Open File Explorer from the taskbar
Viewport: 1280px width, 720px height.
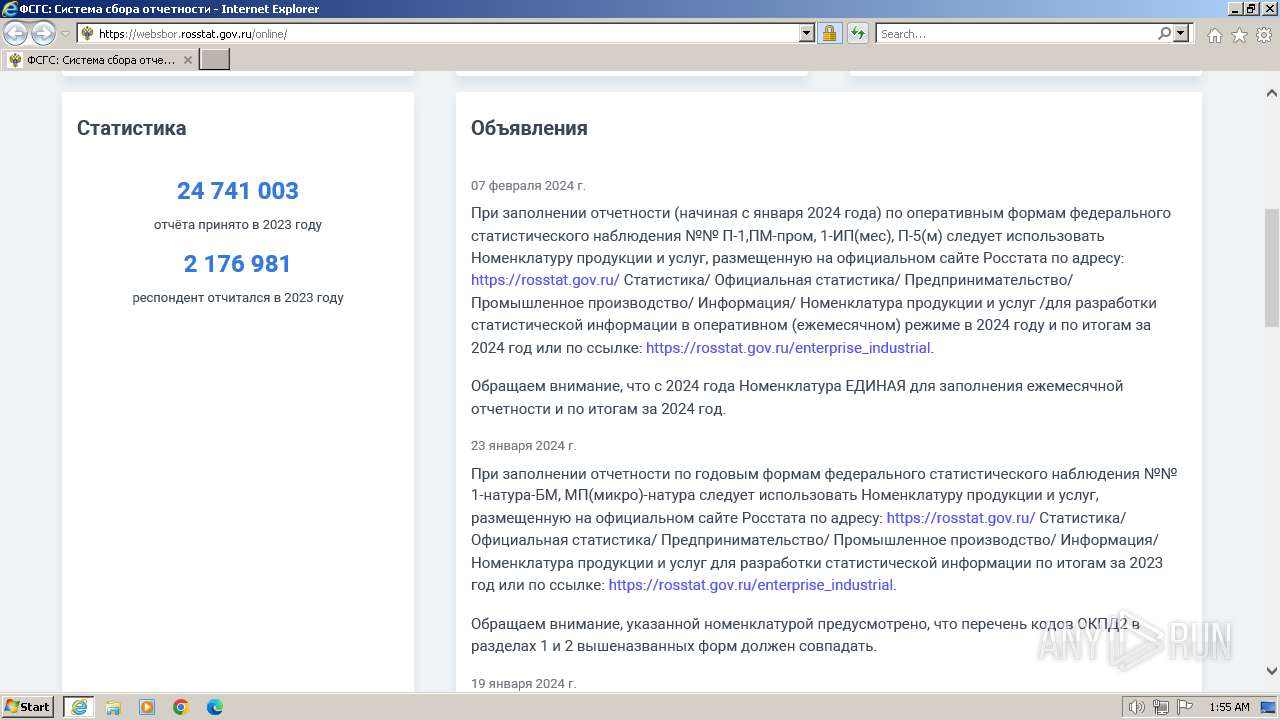tap(113, 707)
